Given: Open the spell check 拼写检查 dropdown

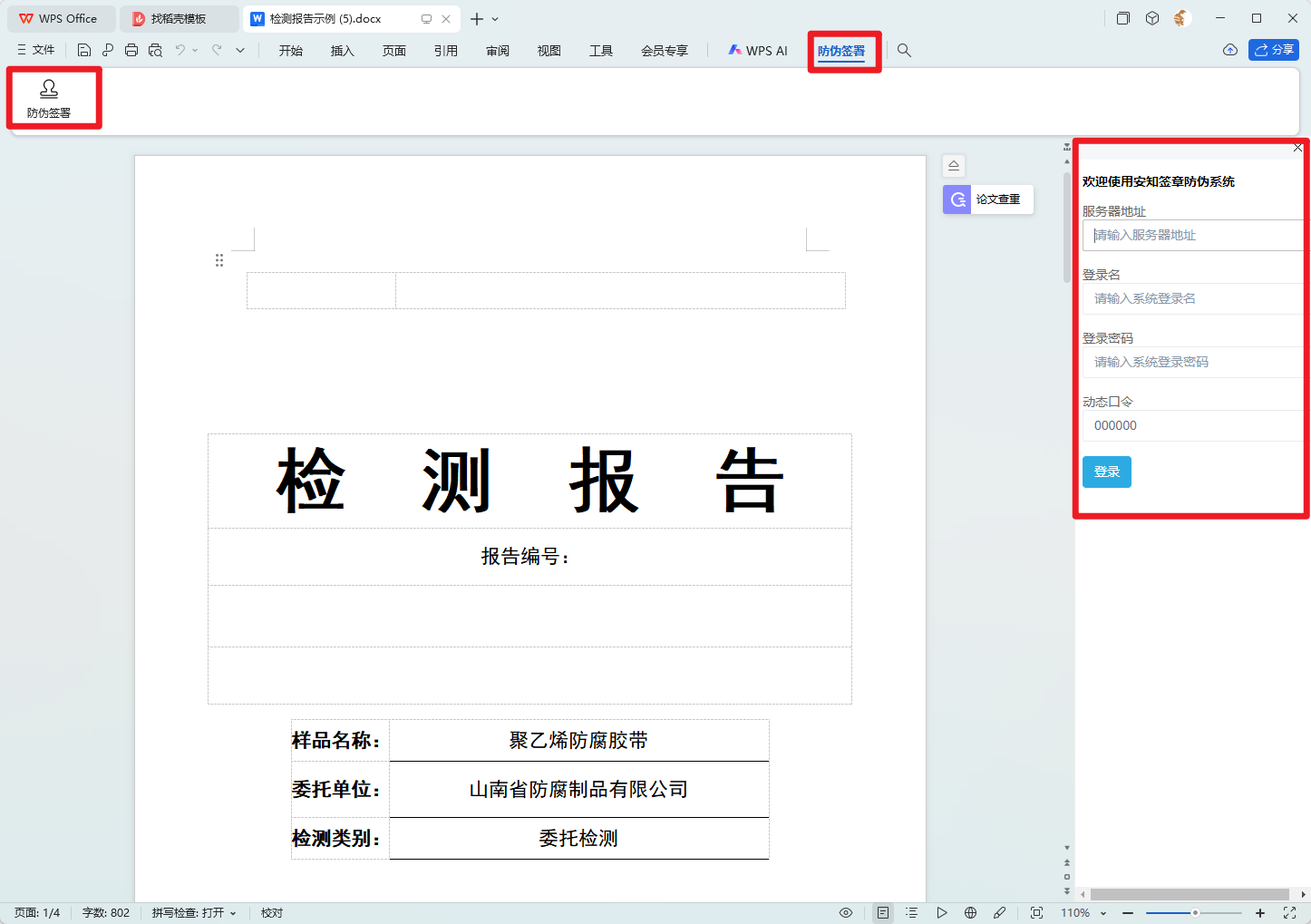Looking at the screenshot, I should pyautogui.click(x=192, y=912).
